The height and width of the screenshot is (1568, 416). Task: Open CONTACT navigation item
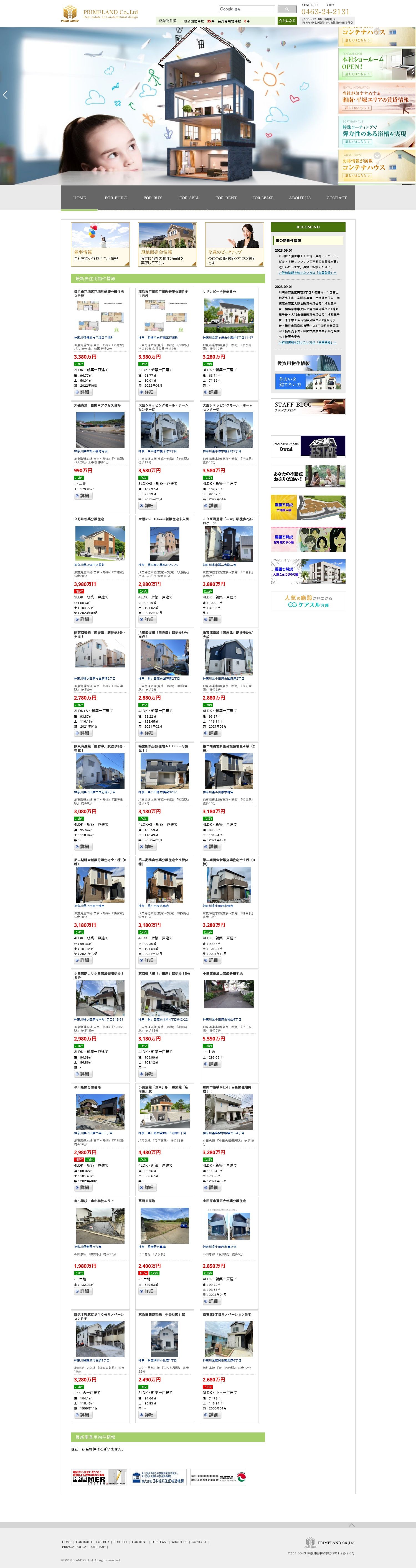pyautogui.click(x=336, y=198)
